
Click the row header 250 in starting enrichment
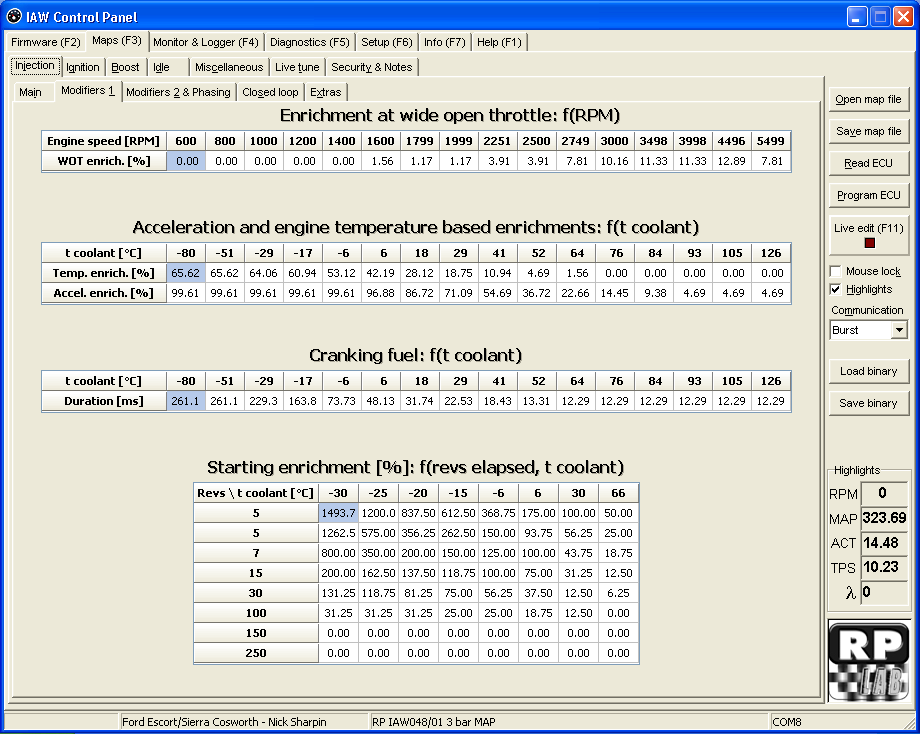click(256, 653)
